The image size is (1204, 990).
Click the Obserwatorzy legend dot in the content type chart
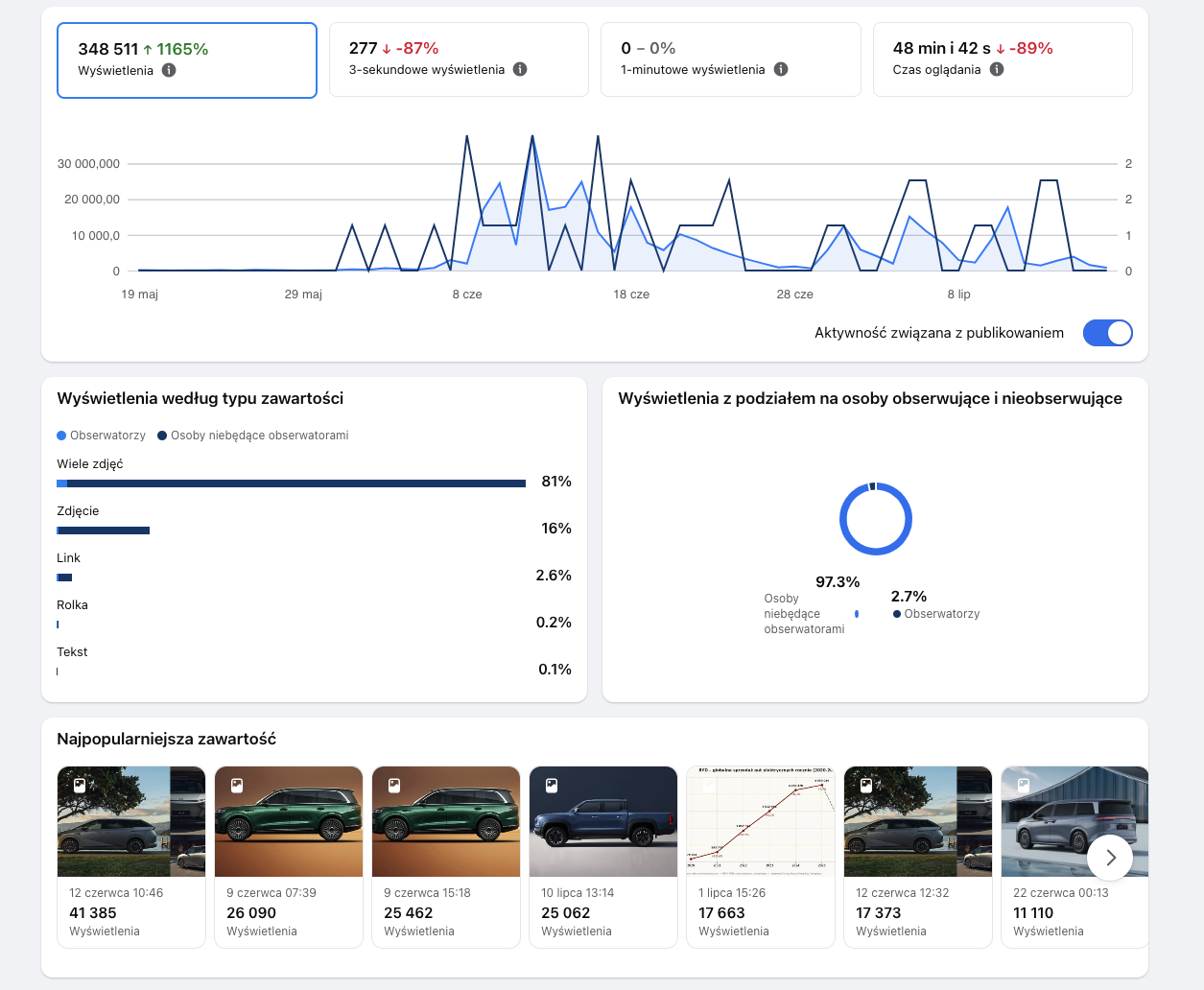pyautogui.click(x=61, y=436)
